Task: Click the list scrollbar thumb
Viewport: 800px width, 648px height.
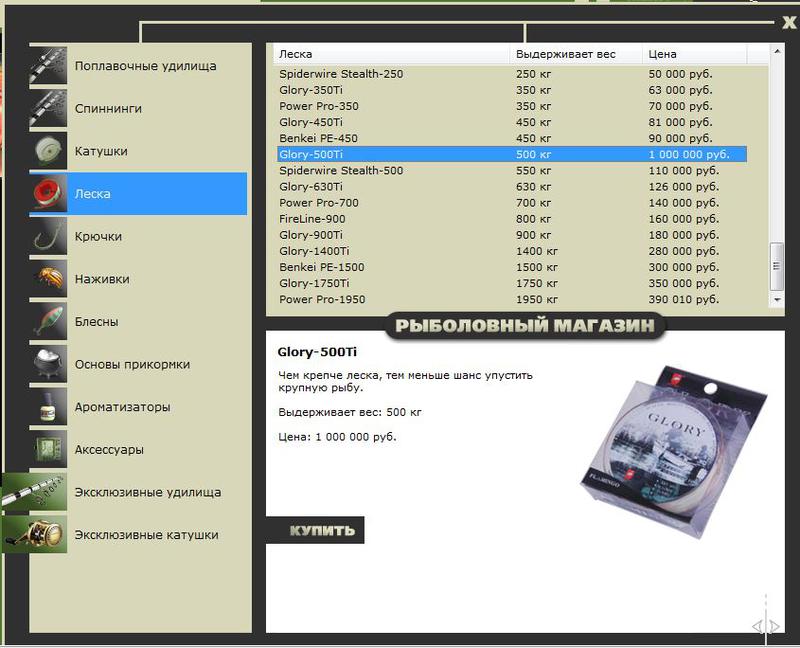Action: (x=777, y=266)
